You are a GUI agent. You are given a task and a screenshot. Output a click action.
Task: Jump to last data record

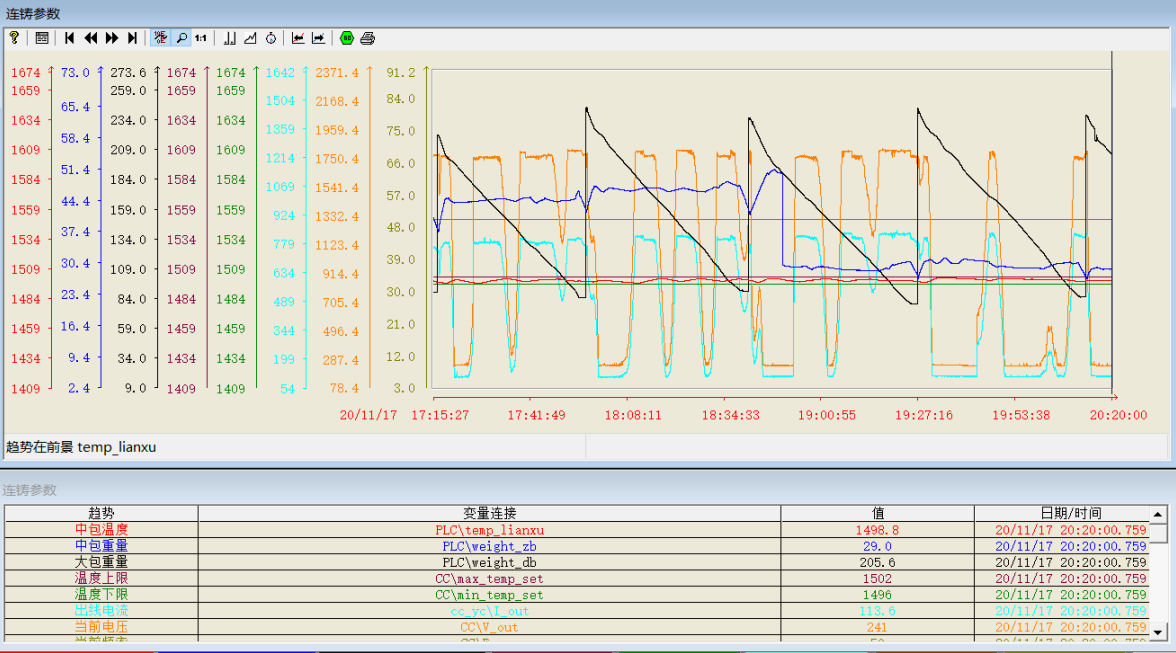tap(133, 37)
